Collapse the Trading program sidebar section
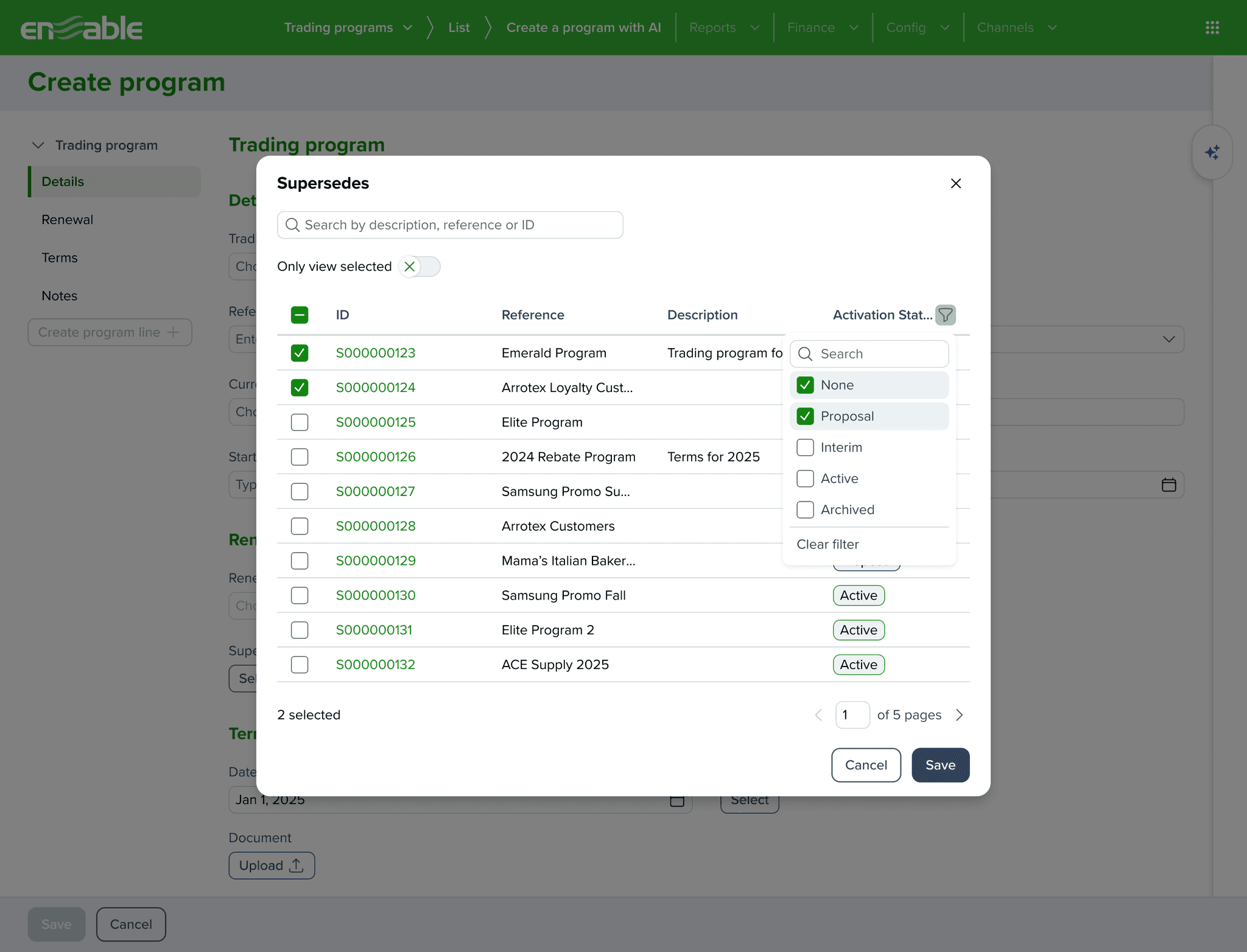This screenshot has width=1247, height=952. pyautogui.click(x=38, y=145)
